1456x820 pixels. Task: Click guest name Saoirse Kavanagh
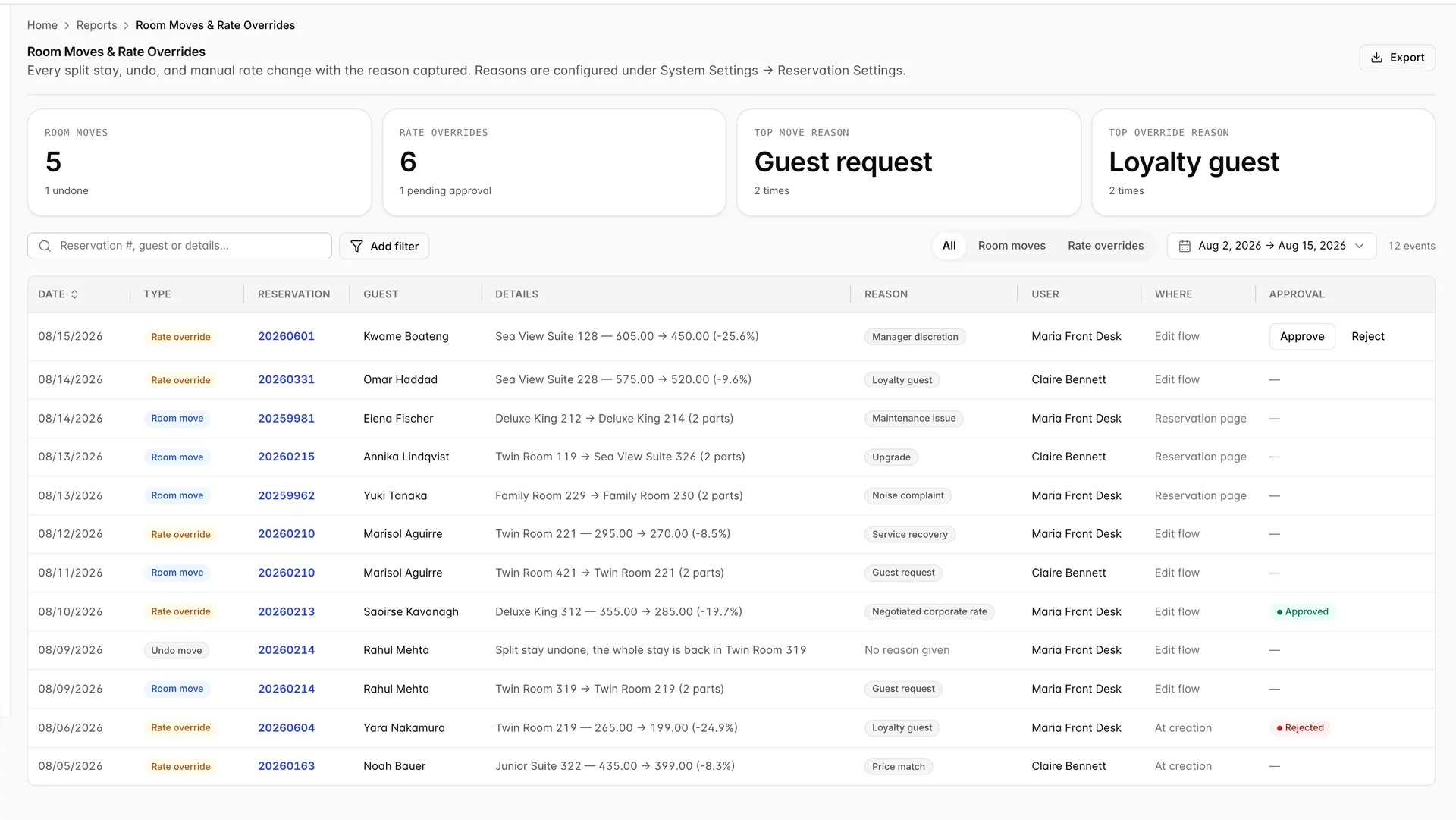(411, 611)
